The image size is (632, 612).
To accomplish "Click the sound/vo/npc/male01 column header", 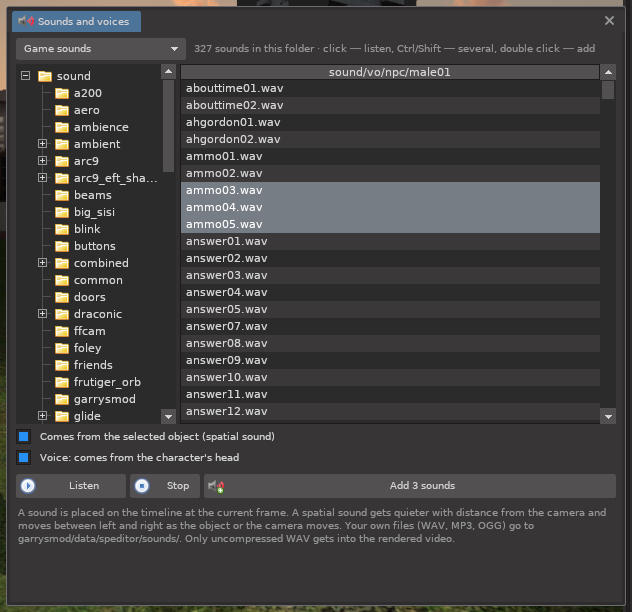I will point(390,72).
